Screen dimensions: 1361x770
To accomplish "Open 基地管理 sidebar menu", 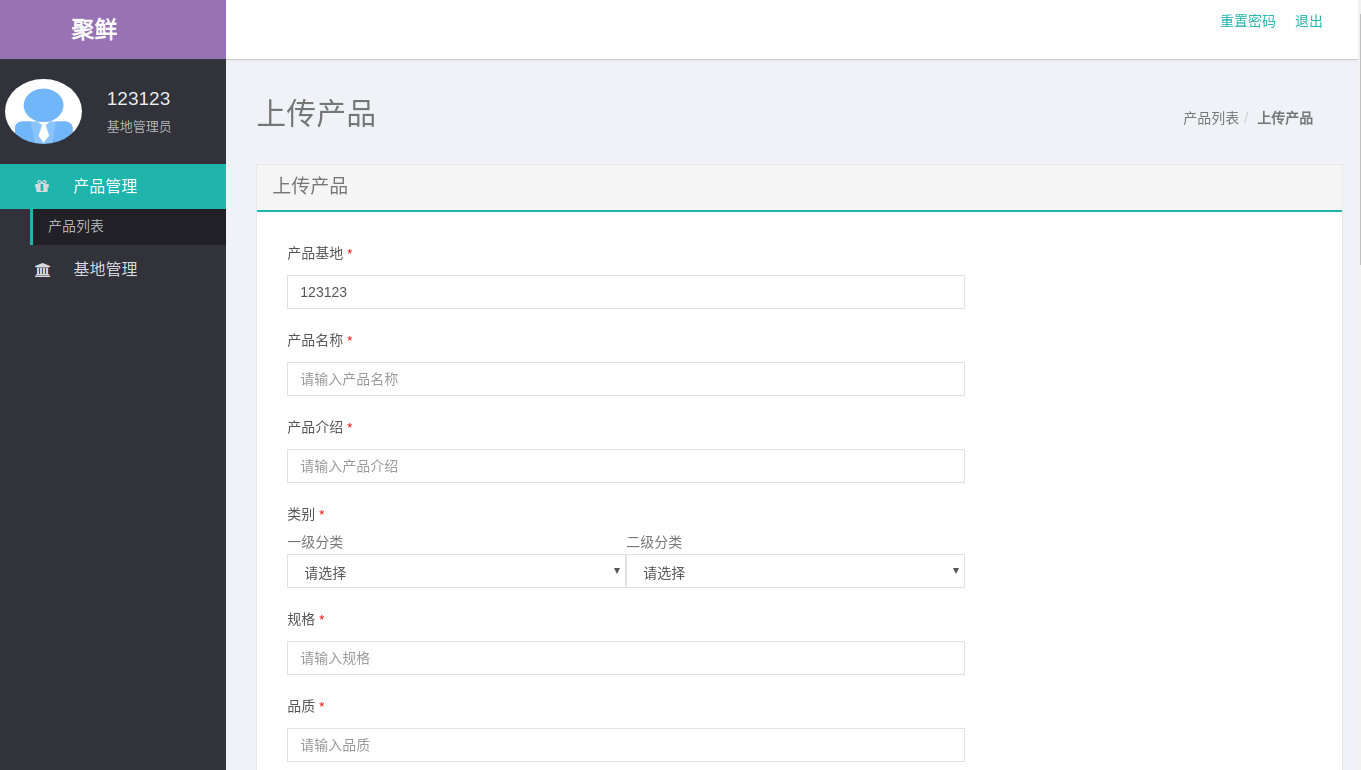I will (105, 269).
